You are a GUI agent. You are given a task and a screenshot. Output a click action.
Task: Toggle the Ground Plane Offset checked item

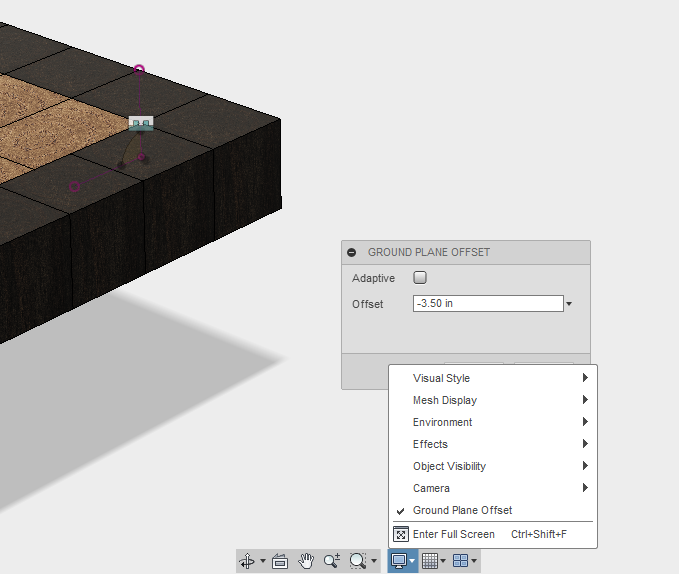point(462,510)
